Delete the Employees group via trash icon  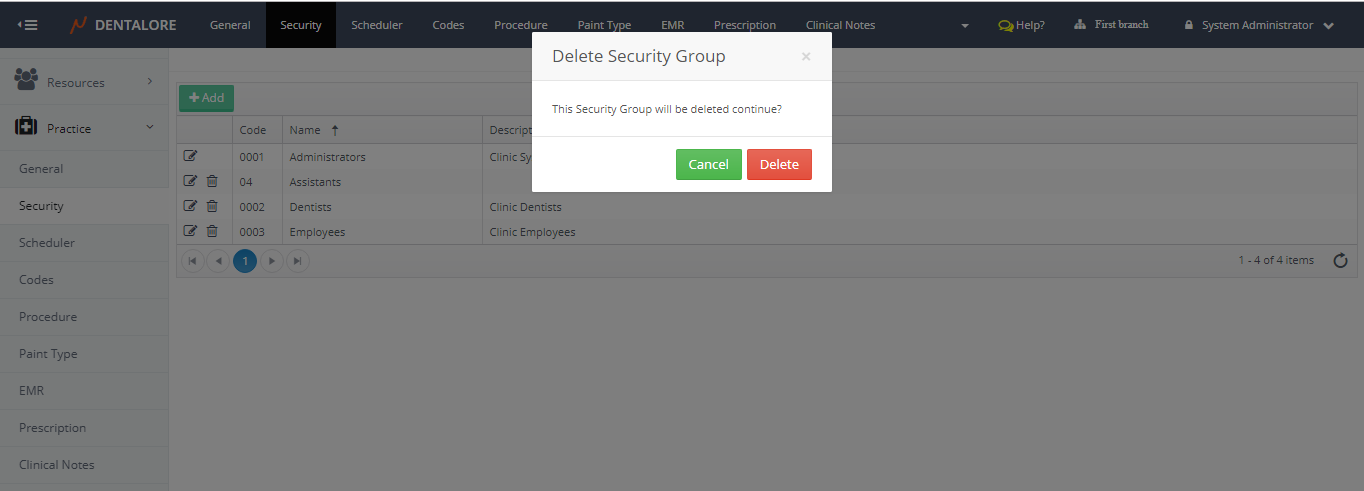coord(211,231)
